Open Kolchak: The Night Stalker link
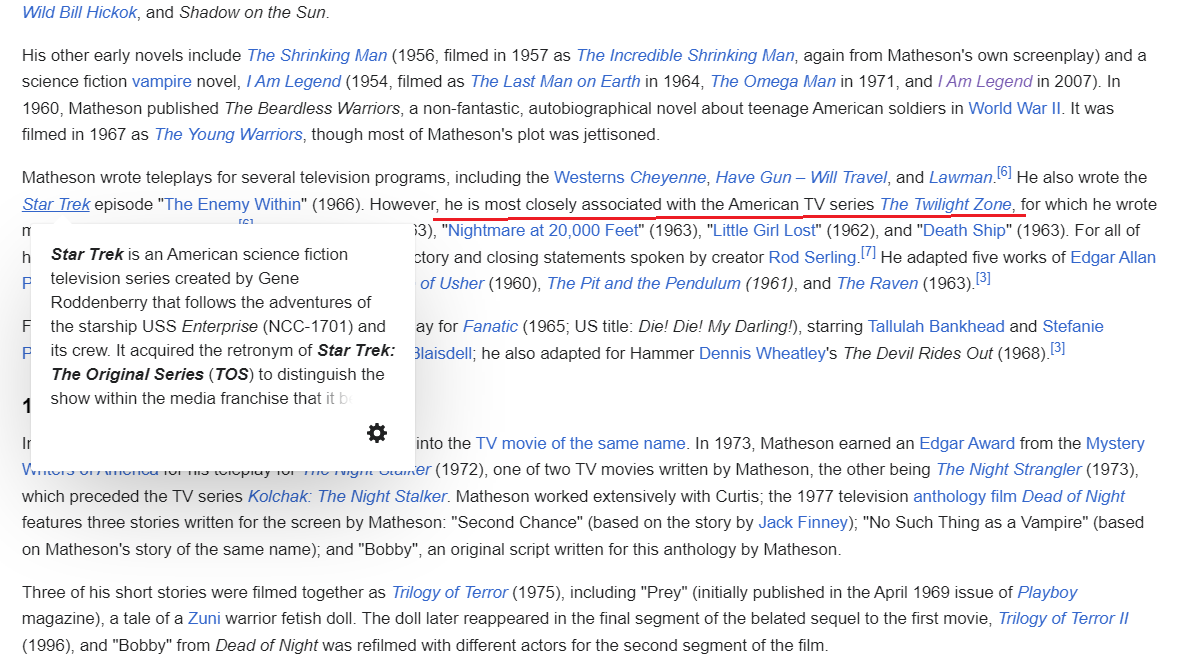 (347, 497)
